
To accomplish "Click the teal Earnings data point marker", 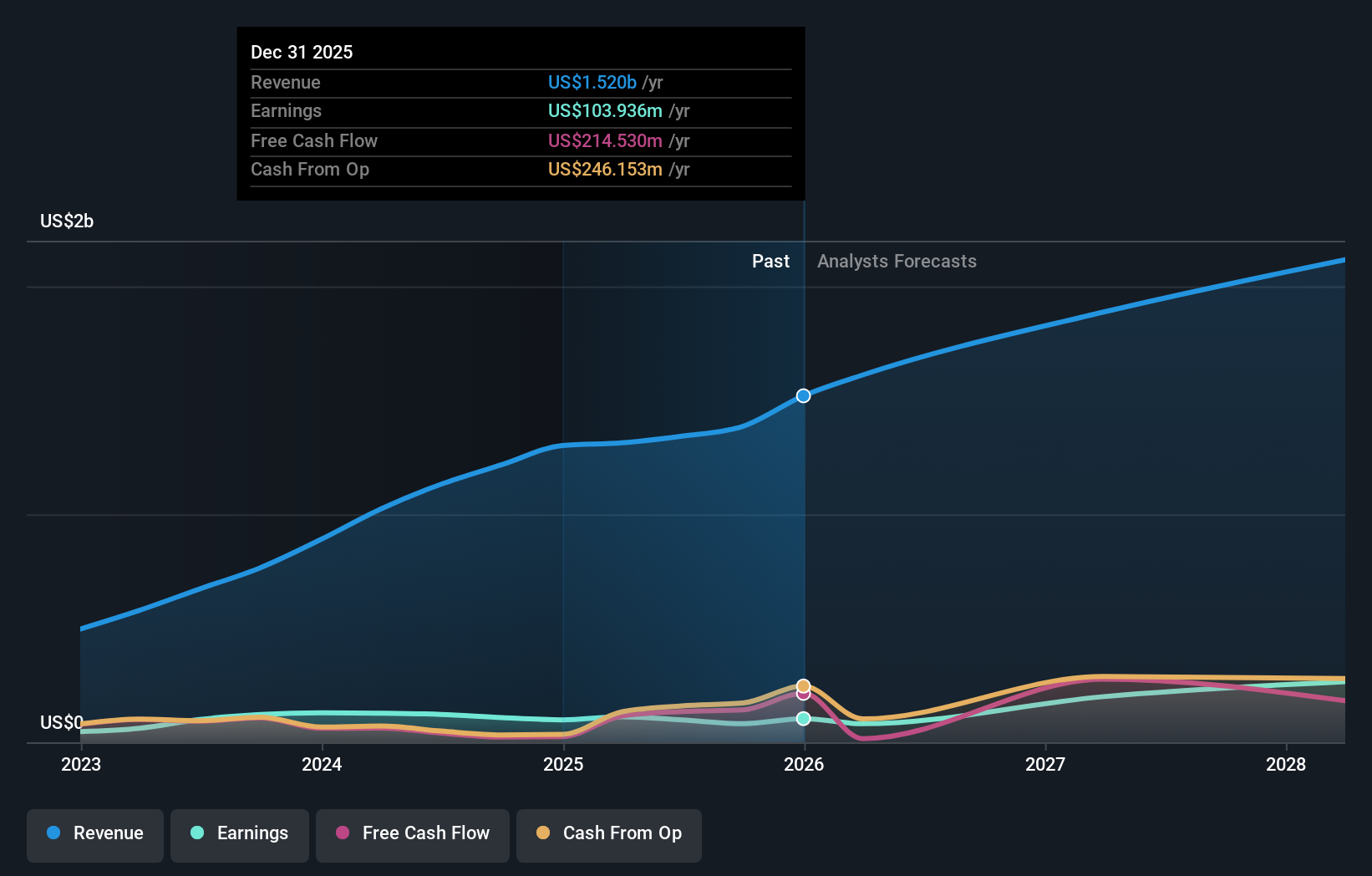I will 803,718.
